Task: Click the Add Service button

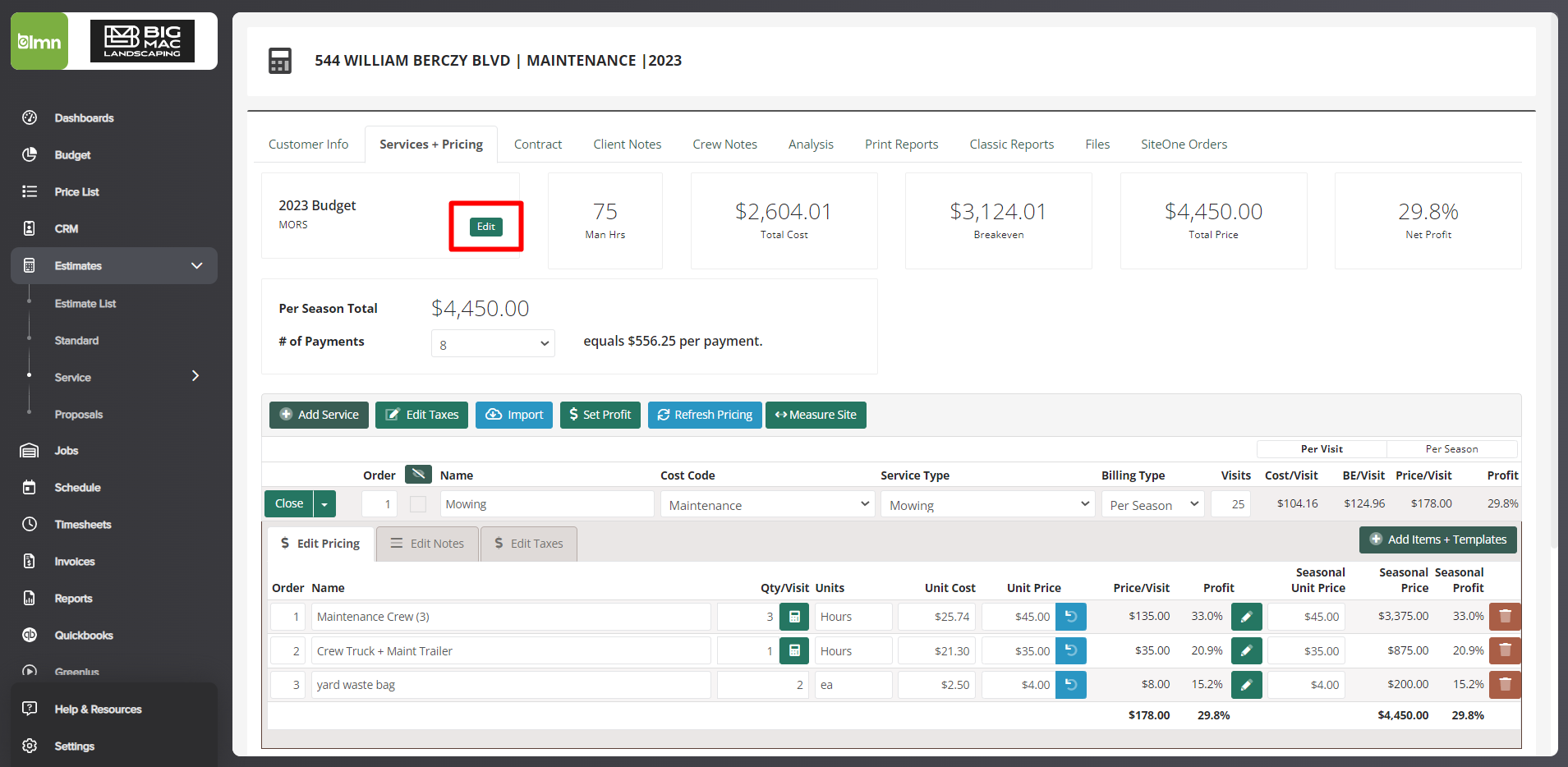Action: [319, 415]
